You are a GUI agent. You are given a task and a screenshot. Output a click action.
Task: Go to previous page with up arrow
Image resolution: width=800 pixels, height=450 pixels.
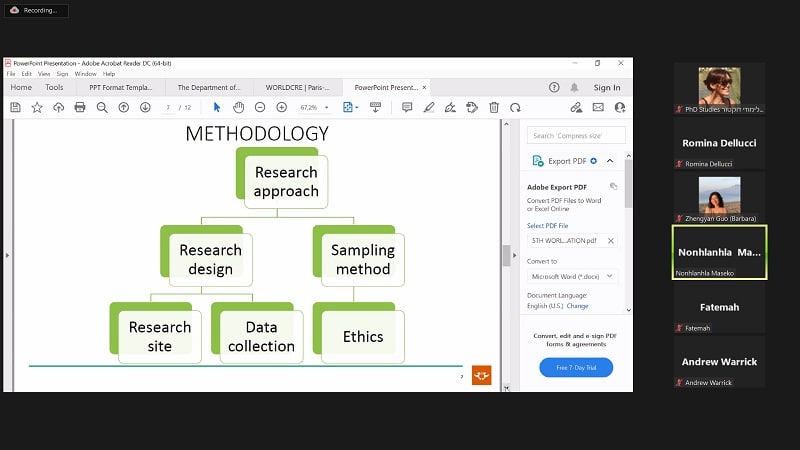pyautogui.click(x=124, y=107)
